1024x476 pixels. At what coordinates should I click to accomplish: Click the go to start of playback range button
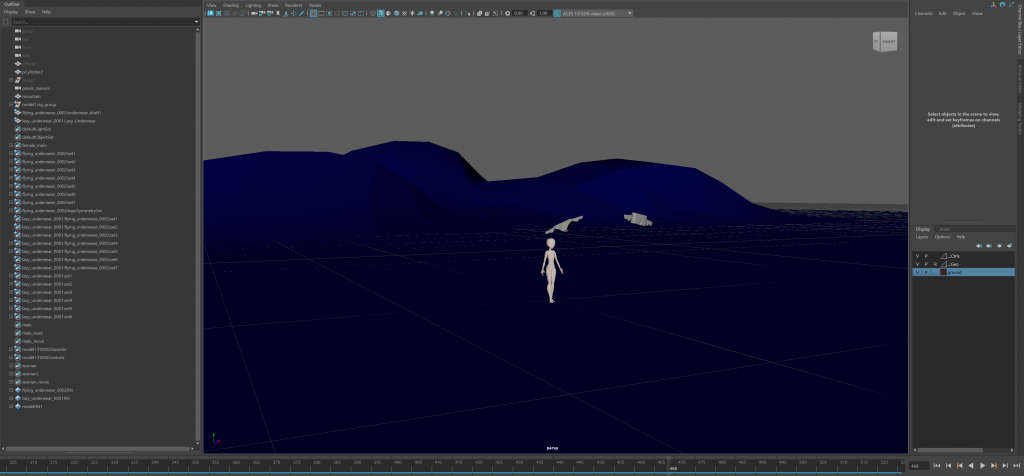pyautogui.click(x=935, y=466)
